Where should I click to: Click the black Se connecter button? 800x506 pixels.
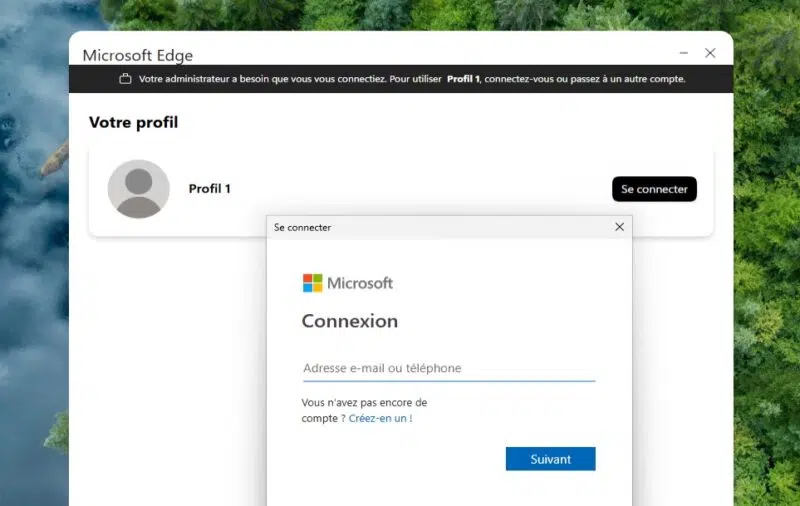click(x=654, y=189)
